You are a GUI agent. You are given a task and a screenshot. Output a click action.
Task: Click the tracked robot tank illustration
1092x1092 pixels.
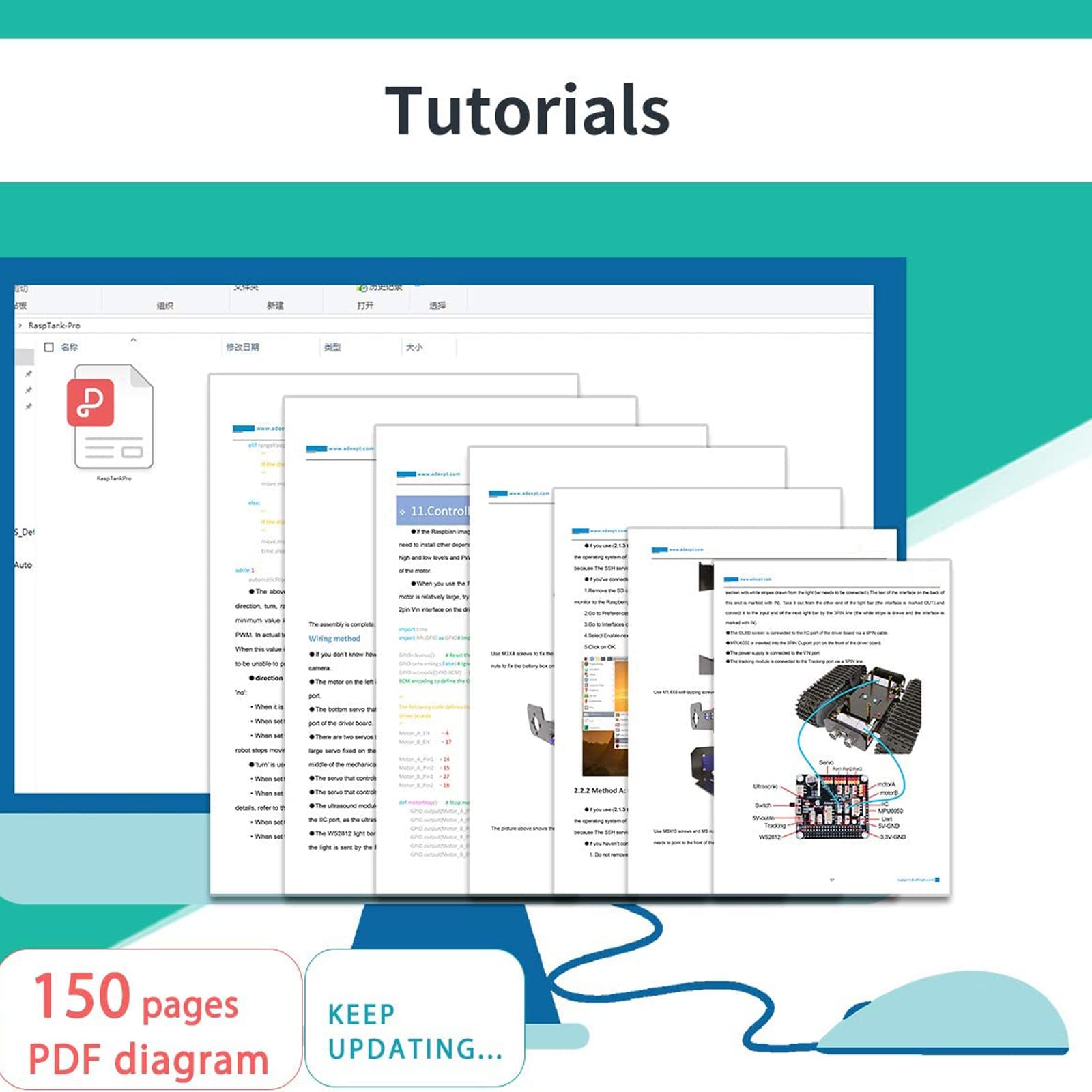(x=857, y=710)
